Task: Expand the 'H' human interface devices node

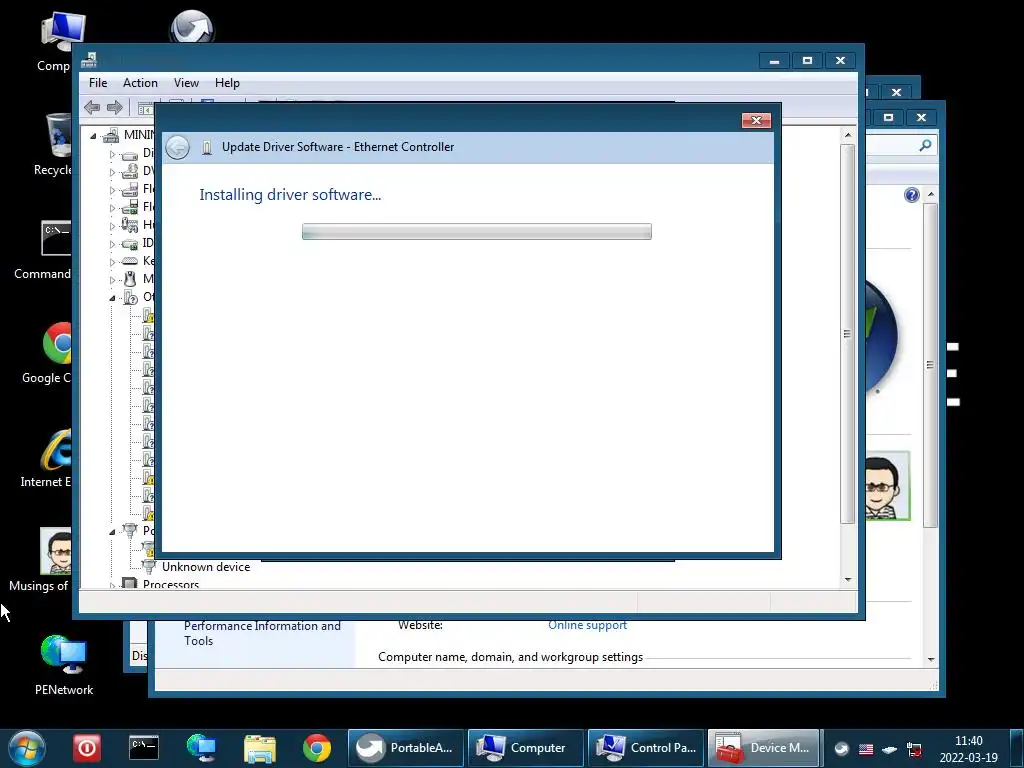Action: coord(112,226)
